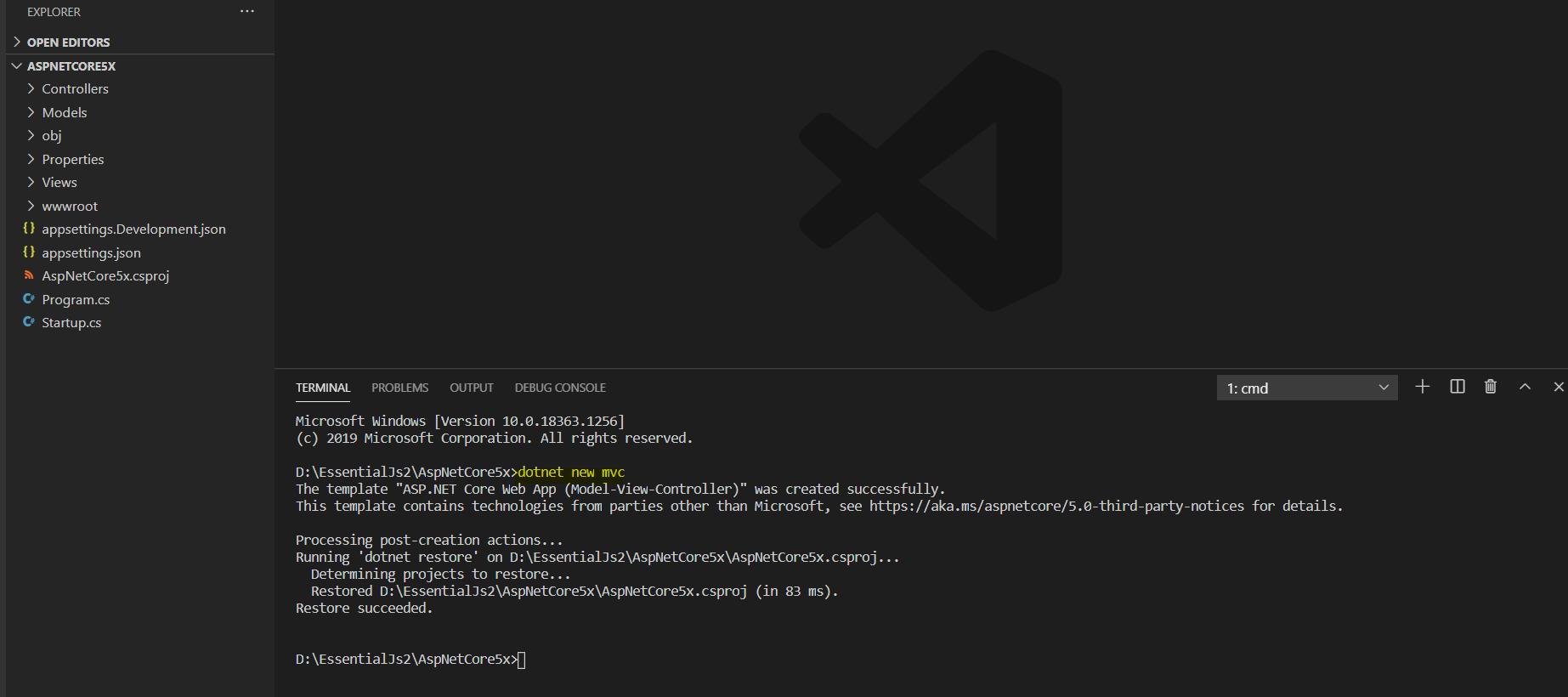
Task: Collapse the ASPNETCORE5X project tree
Action: (71, 66)
